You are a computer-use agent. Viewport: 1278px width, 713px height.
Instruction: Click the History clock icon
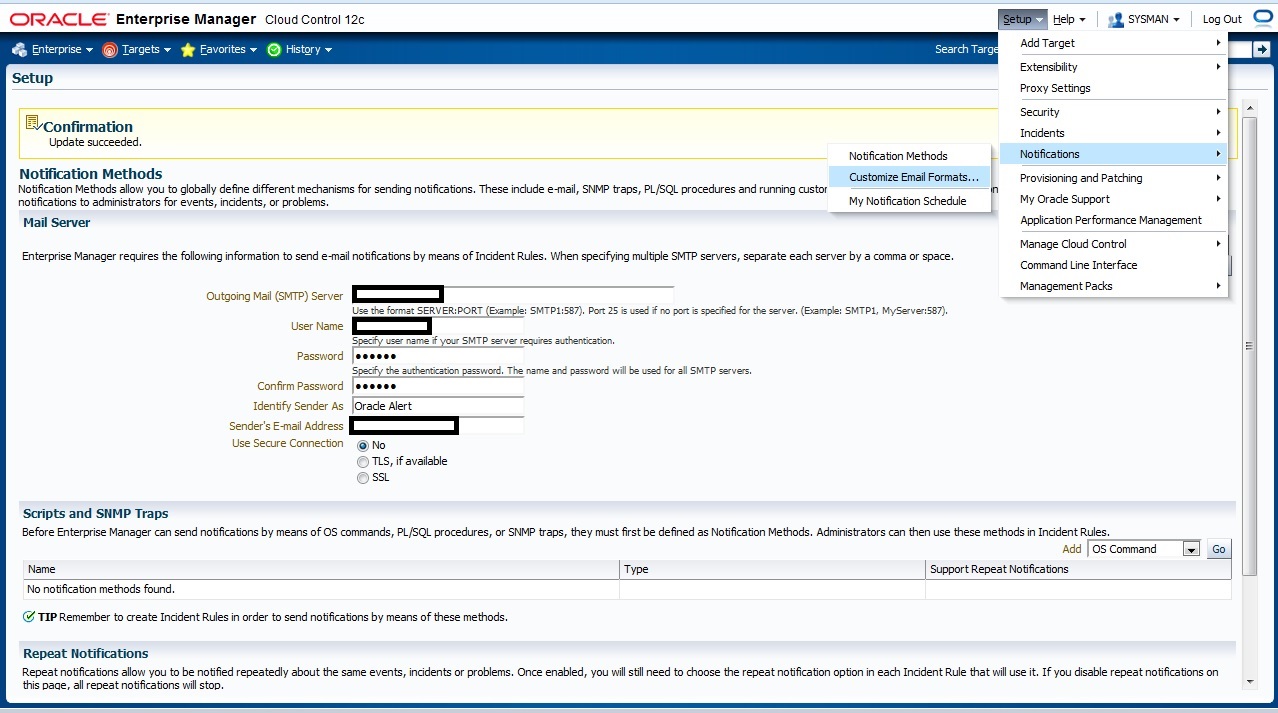tap(274, 50)
